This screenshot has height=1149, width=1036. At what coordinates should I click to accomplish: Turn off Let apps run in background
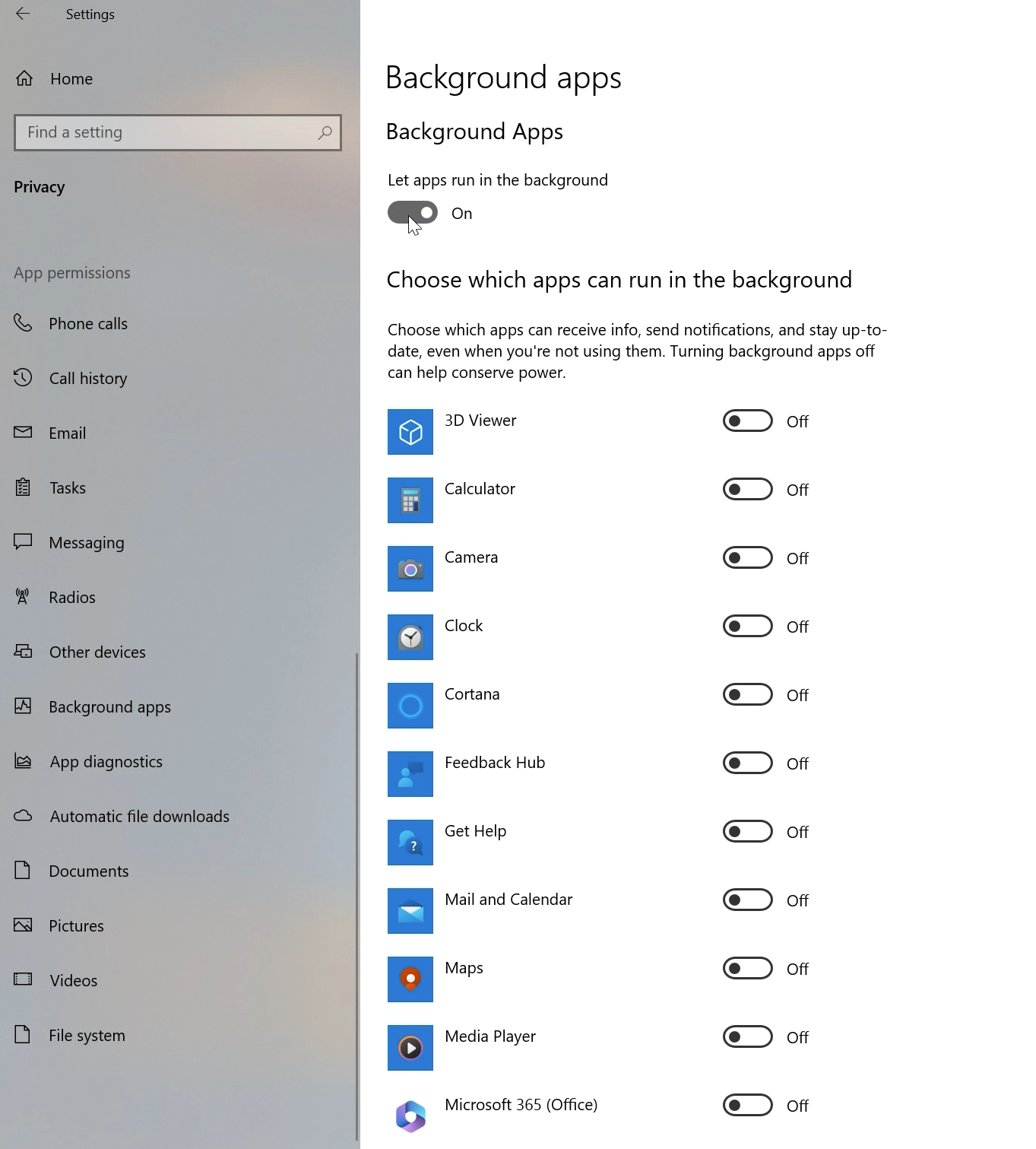[413, 213]
